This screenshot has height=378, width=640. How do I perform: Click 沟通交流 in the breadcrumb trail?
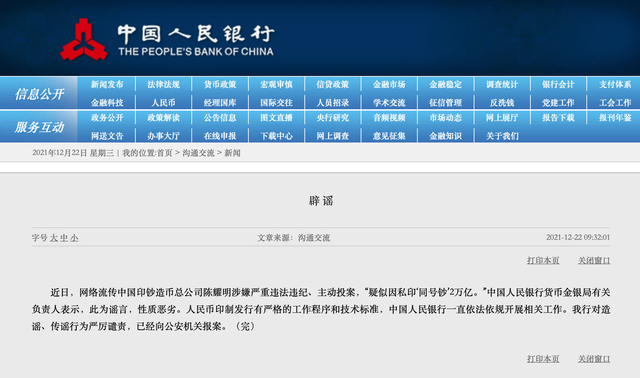click(198, 153)
